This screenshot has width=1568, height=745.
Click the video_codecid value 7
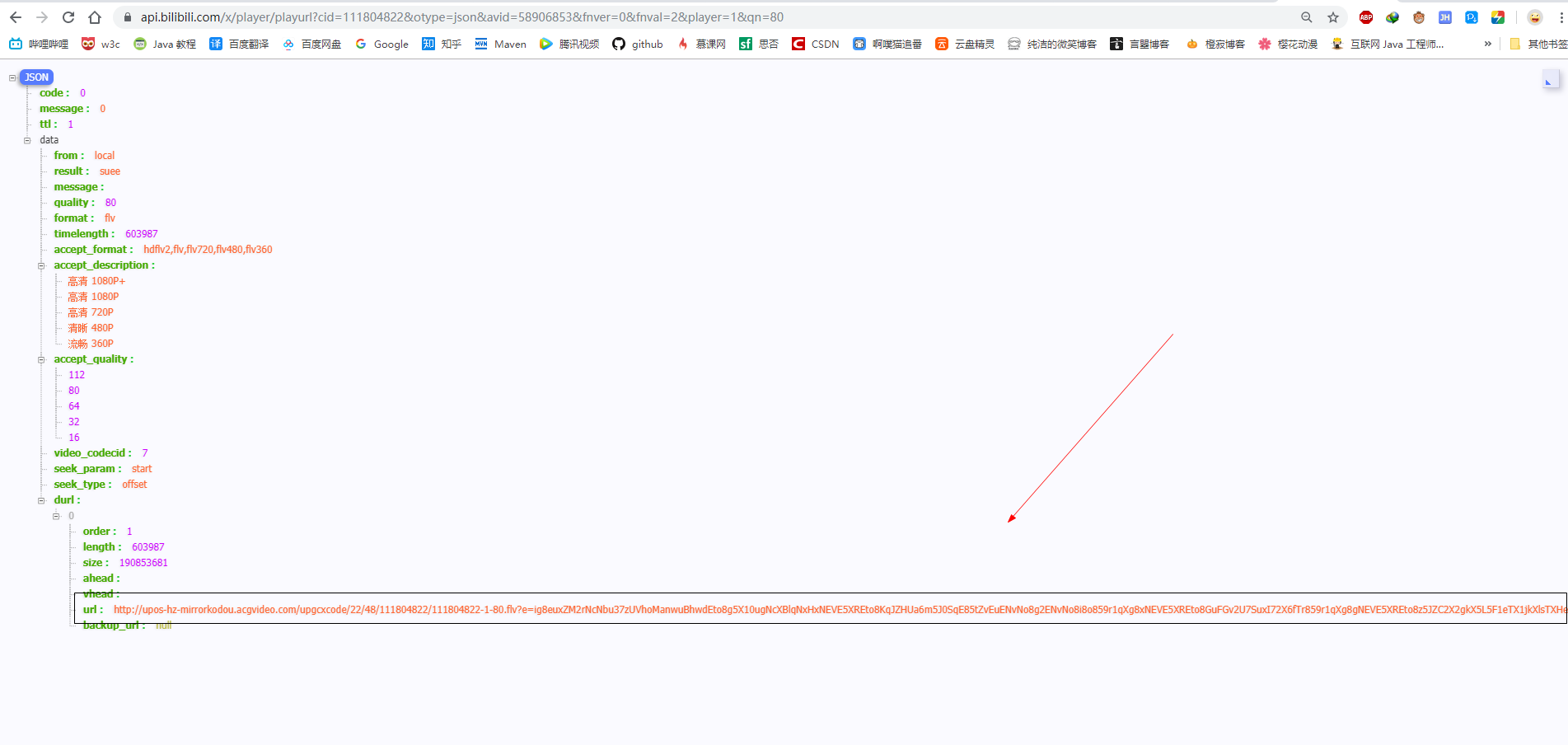[x=145, y=453]
